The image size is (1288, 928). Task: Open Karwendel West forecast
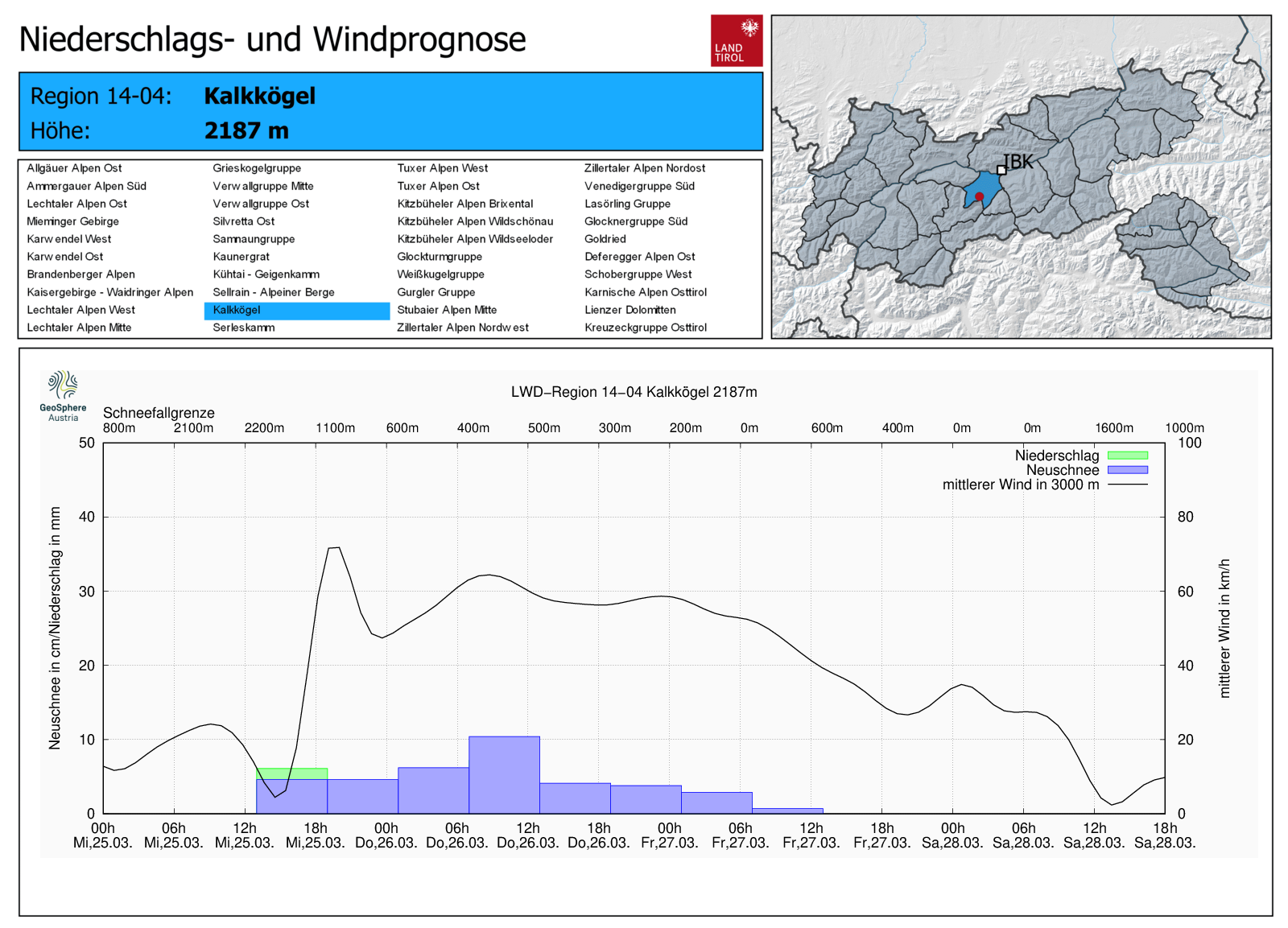(69, 239)
